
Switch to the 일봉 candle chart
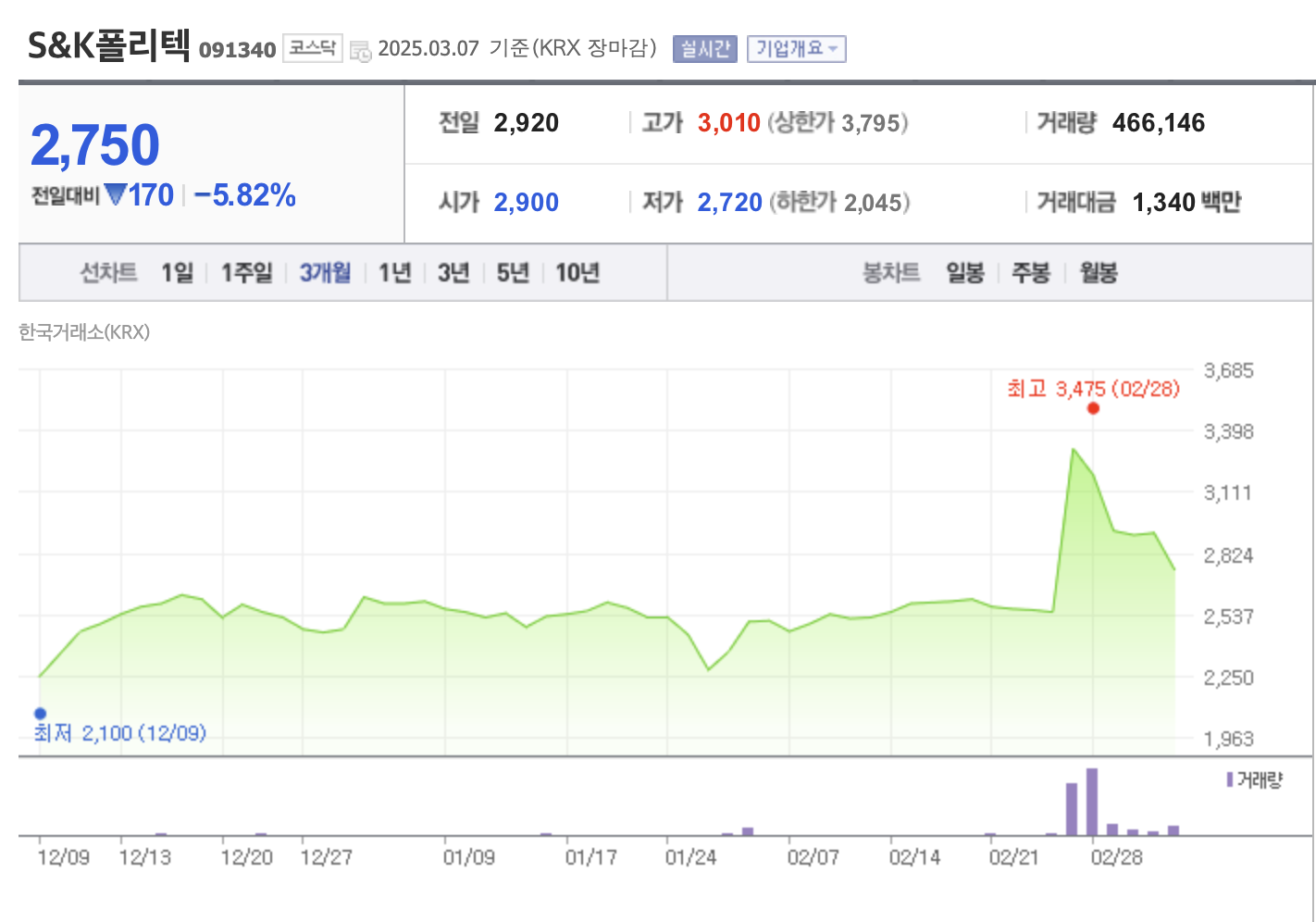point(964,272)
